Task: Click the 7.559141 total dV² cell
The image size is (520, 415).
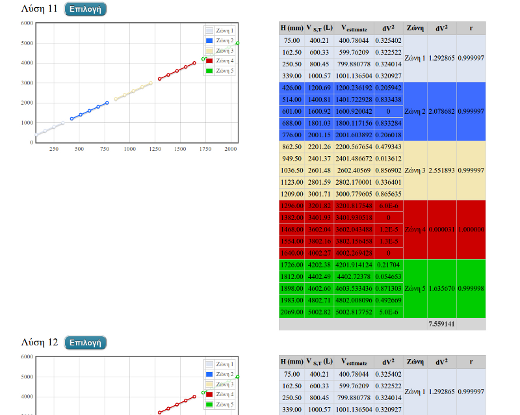Action: [442, 324]
